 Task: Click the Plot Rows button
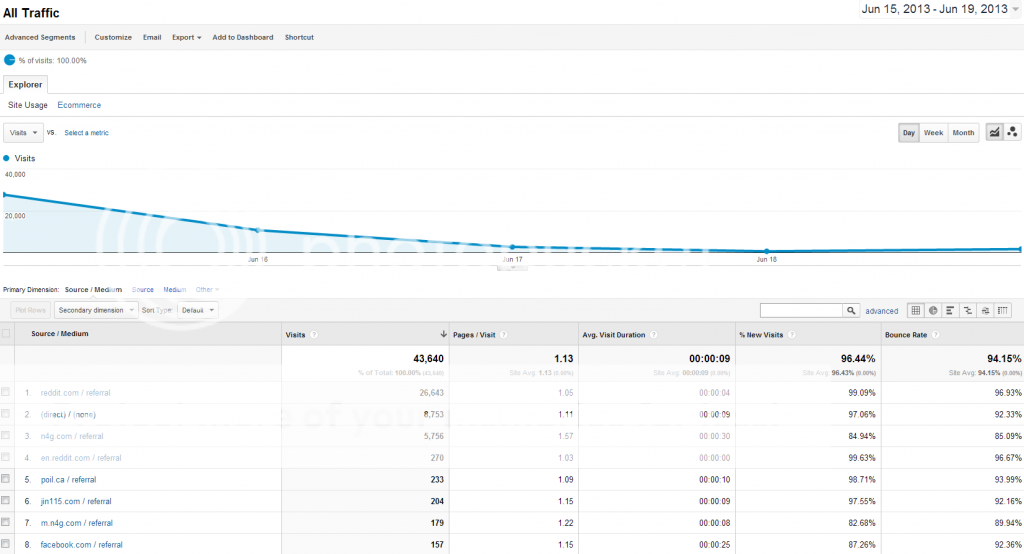[30, 310]
